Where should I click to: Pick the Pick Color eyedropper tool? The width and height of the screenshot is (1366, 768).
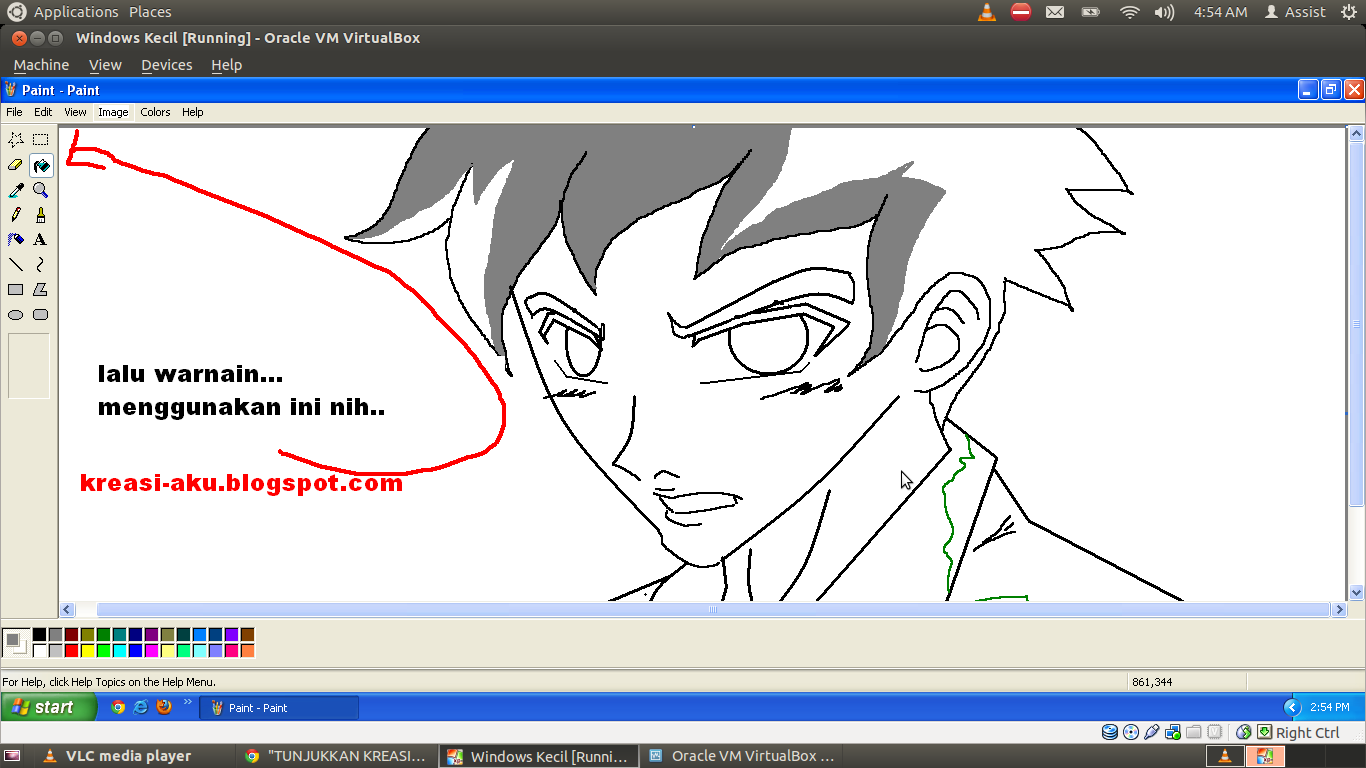pyautogui.click(x=16, y=190)
